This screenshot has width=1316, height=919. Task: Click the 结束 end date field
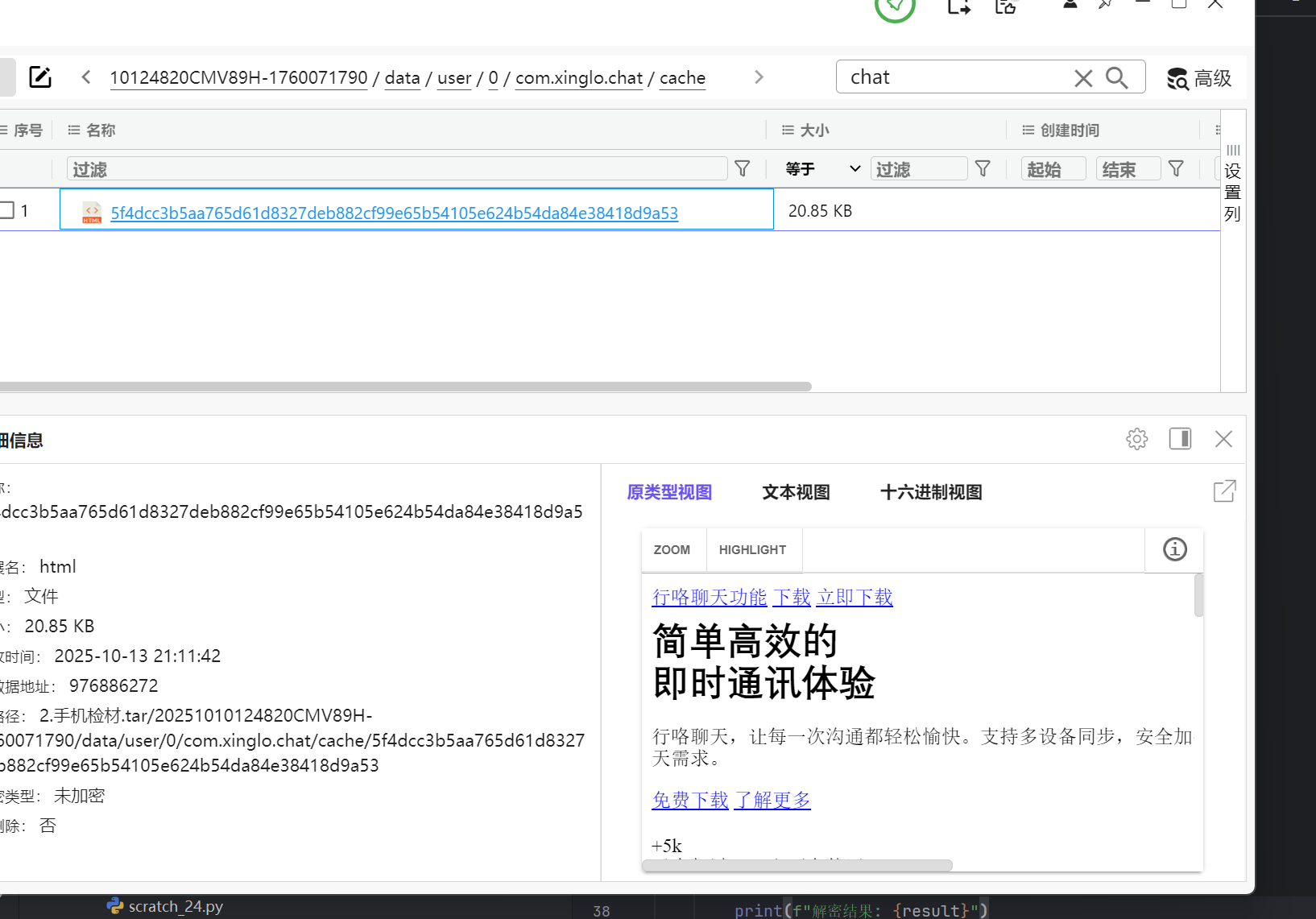1128,169
